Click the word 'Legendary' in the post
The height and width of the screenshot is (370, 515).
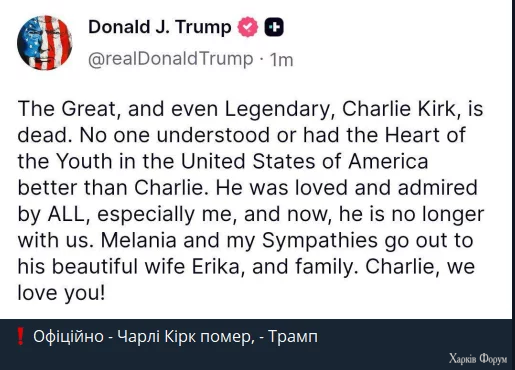coord(276,110)
